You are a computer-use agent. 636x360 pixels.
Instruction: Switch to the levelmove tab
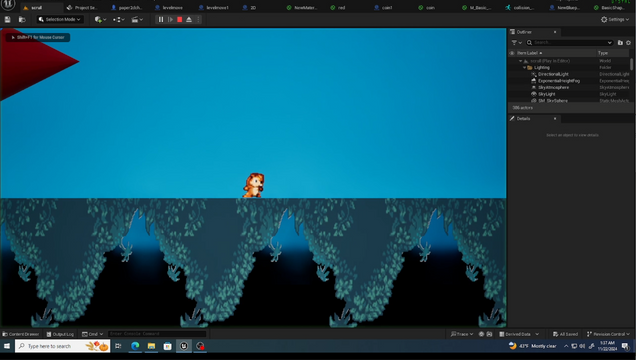coord(170,8)
